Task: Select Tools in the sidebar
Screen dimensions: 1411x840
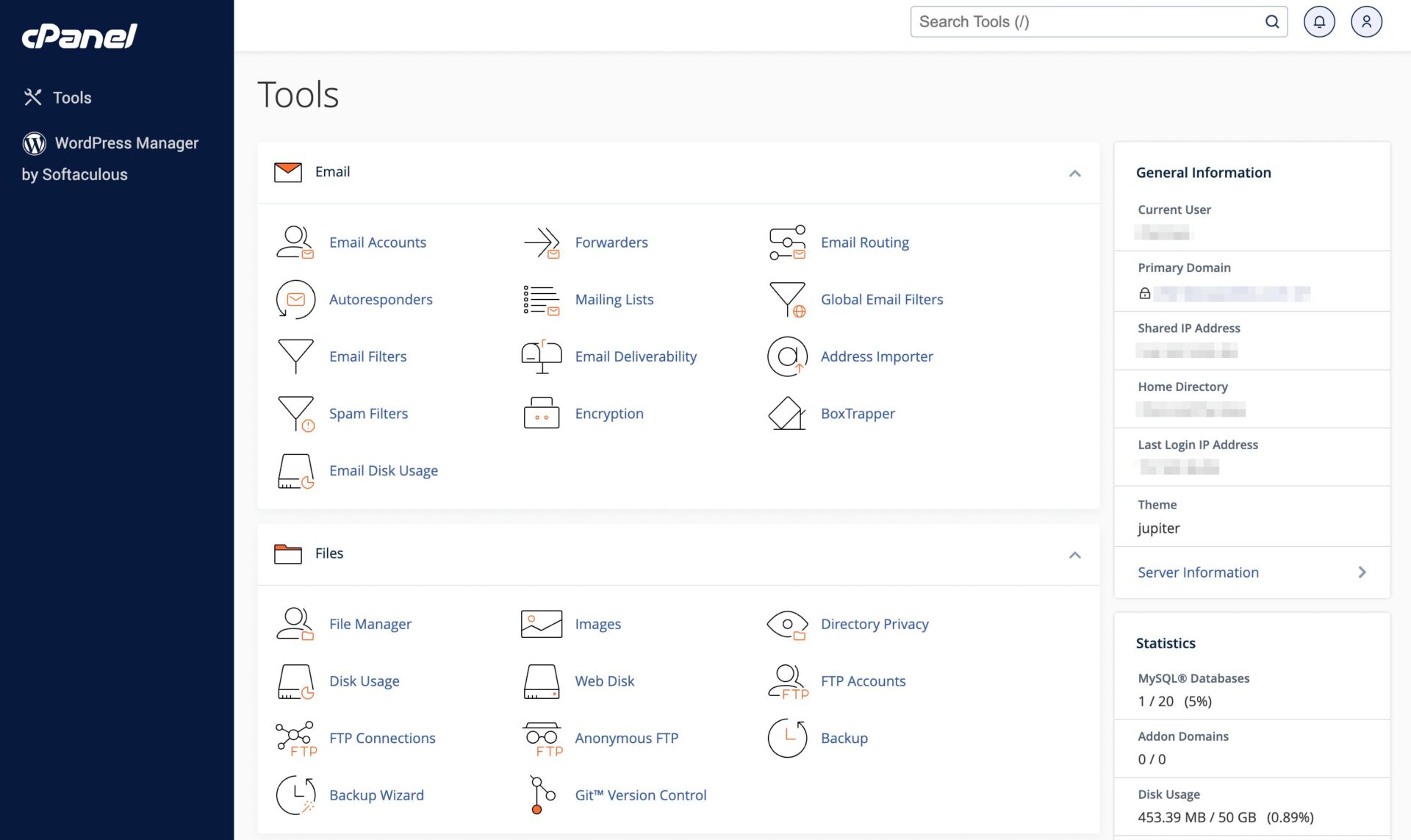Action: click(x=71, y=97)
